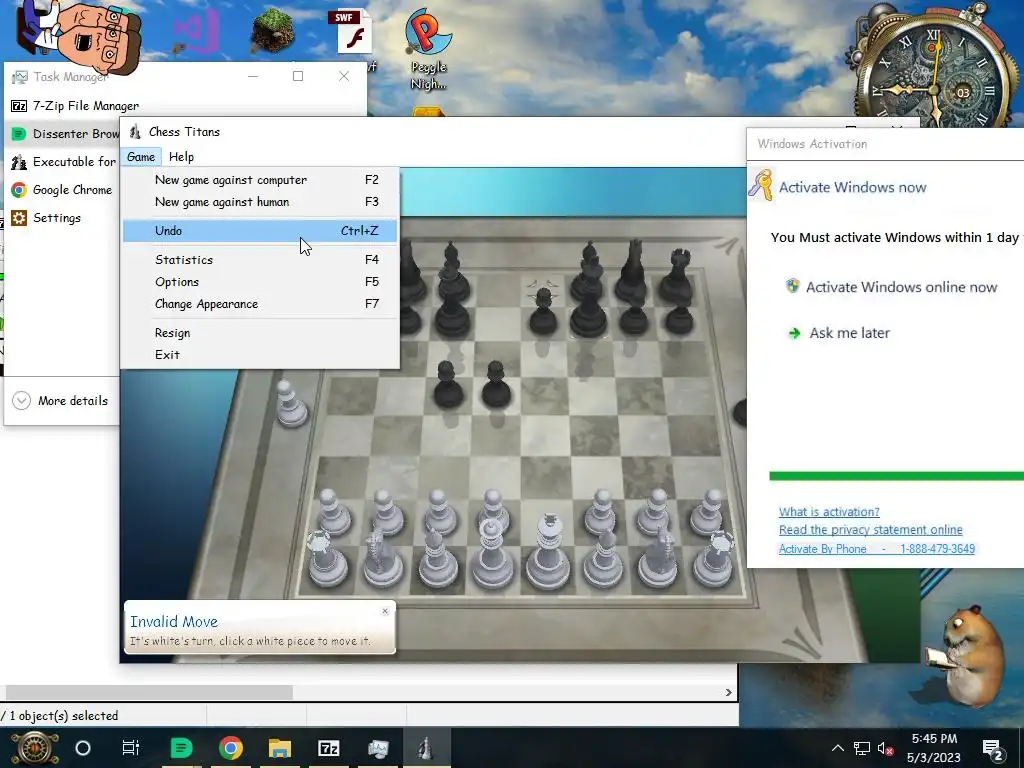Open the Help menu in Chess Titans

click(x=181, y=157)
